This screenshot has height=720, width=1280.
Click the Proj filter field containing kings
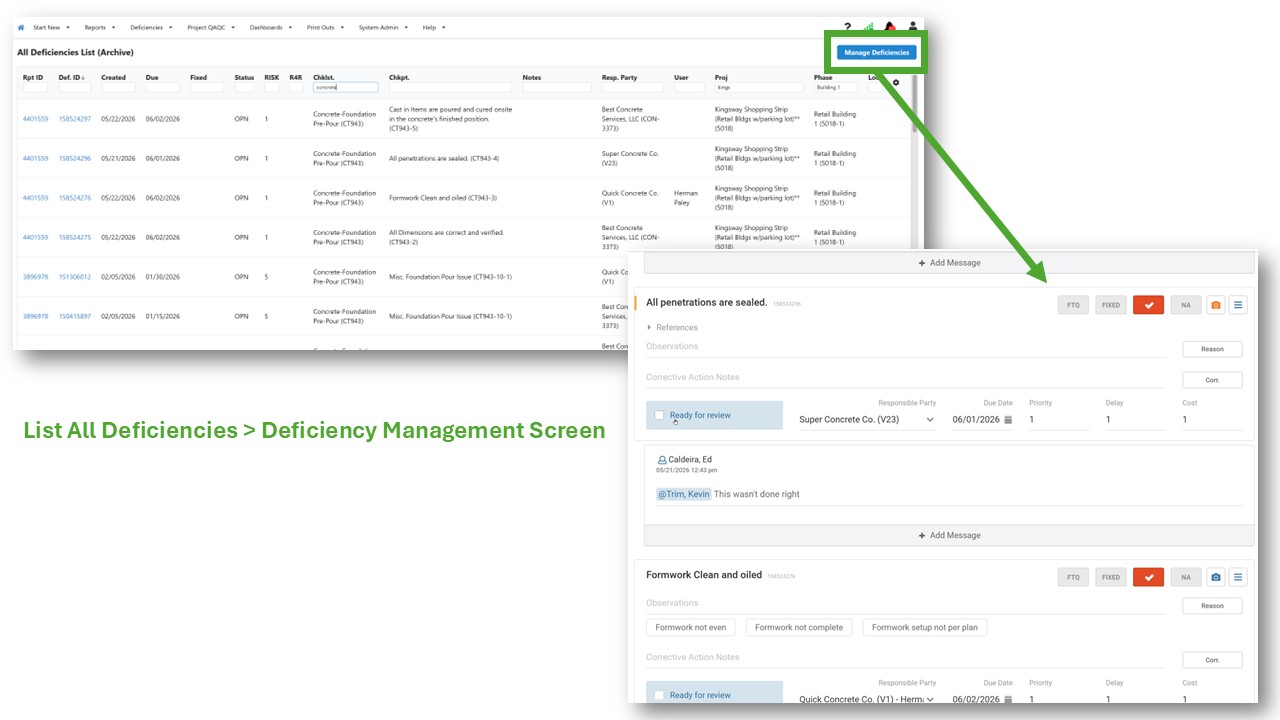click(759, 88)
